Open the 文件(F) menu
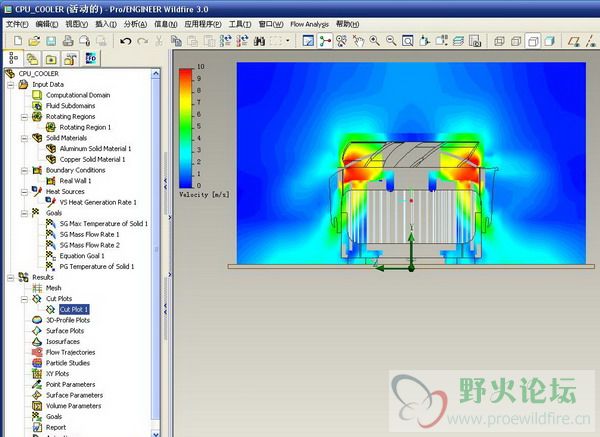This screenshot has width=600, height=437. tap(17, 24)
